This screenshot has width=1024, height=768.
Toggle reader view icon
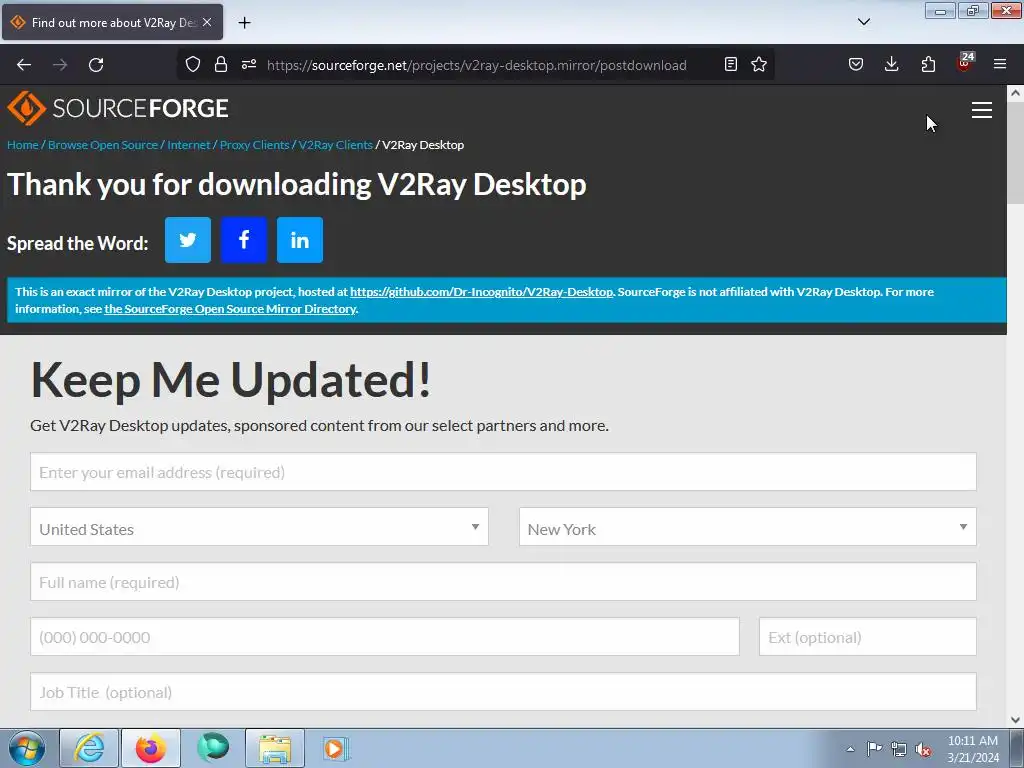click(x=731, y=64)
